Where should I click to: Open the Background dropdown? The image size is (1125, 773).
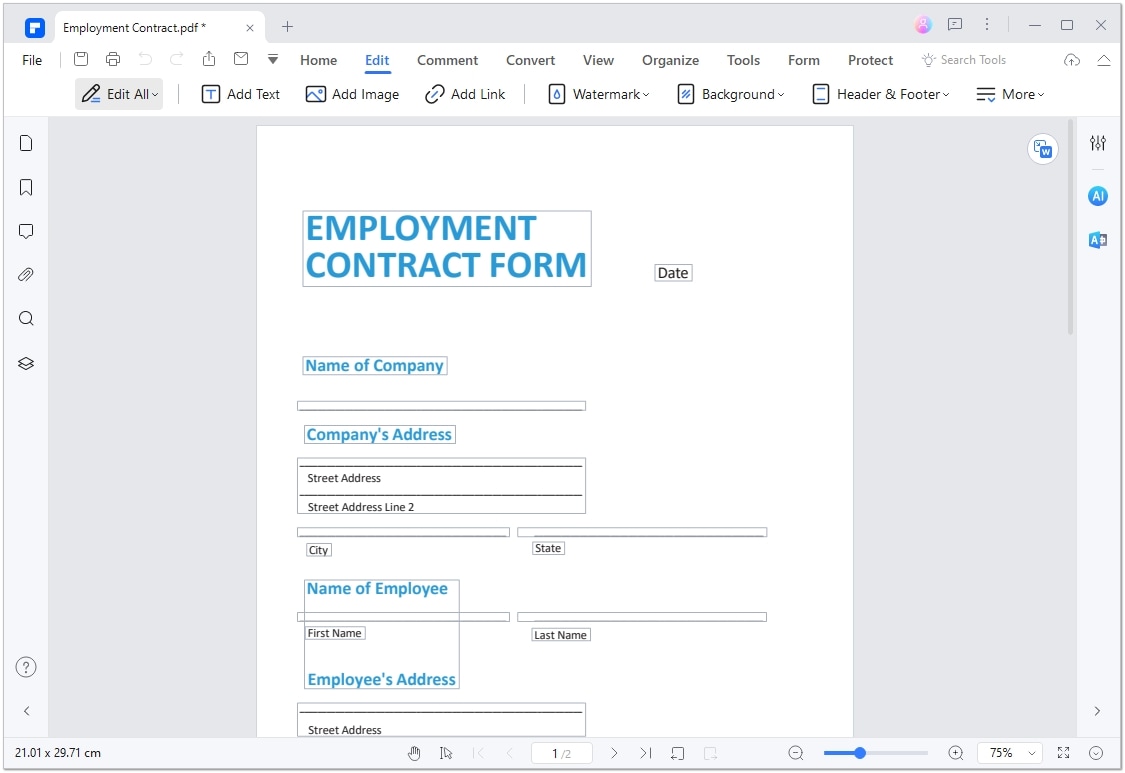coord(731,94)
